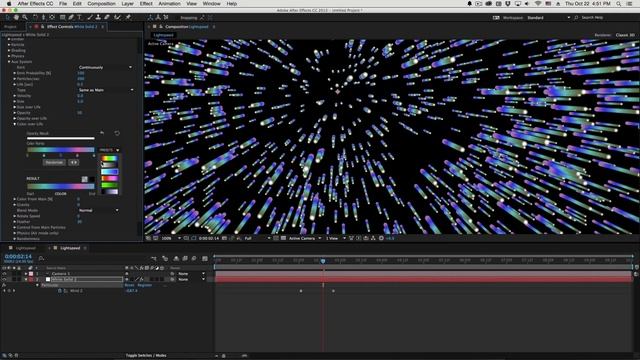The height and width of the screenshot is (360, 640).
Task: Select the Rotation tool
Action: pyautogui.click(x=36, y=18)
